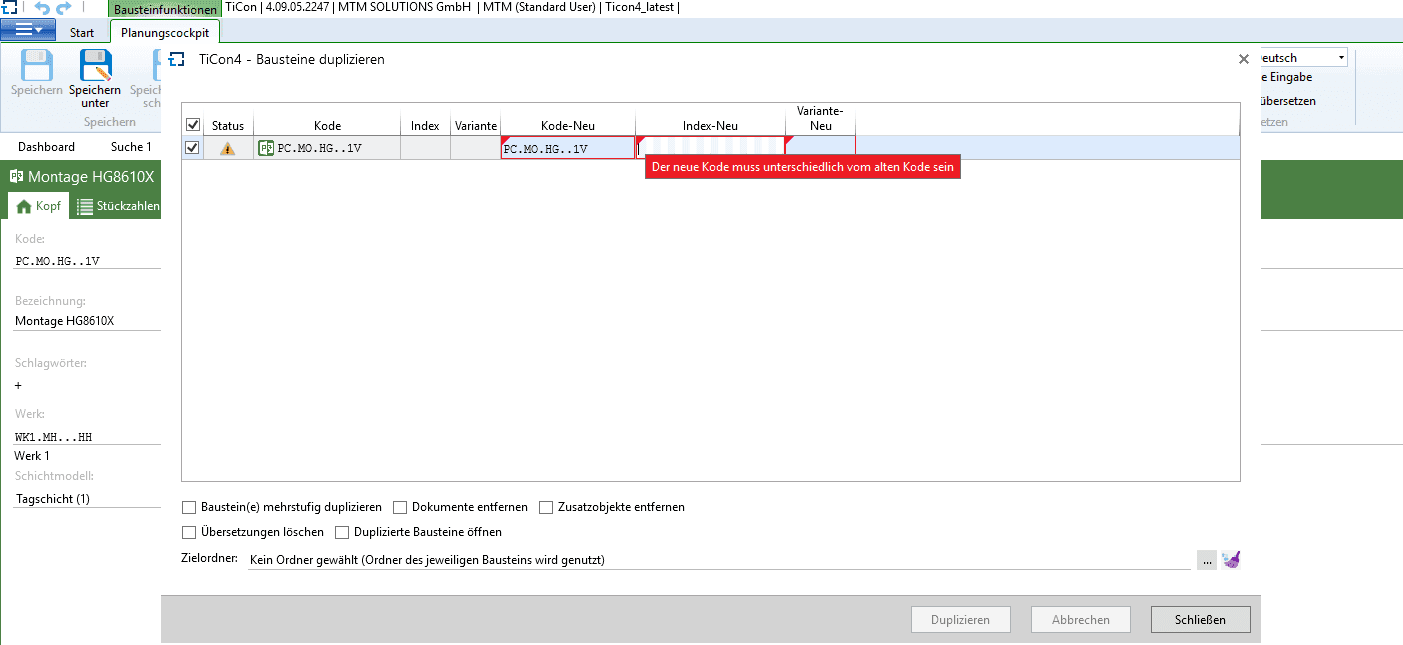The width and height of the screenshot is (1403, 645).
Task: Click the clear target folder broom icon
Action: pos(1231,560)
